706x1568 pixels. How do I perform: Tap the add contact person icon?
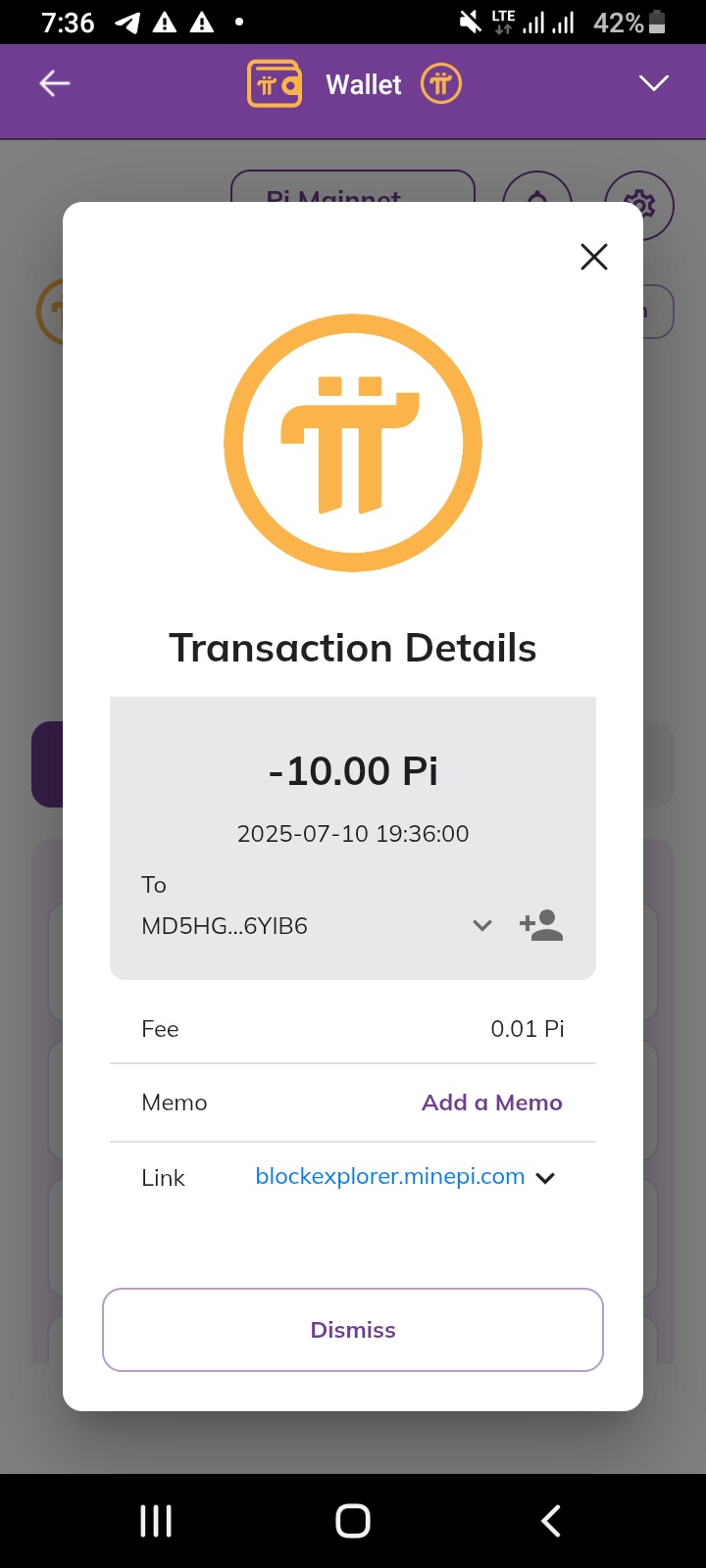(541, 925)
